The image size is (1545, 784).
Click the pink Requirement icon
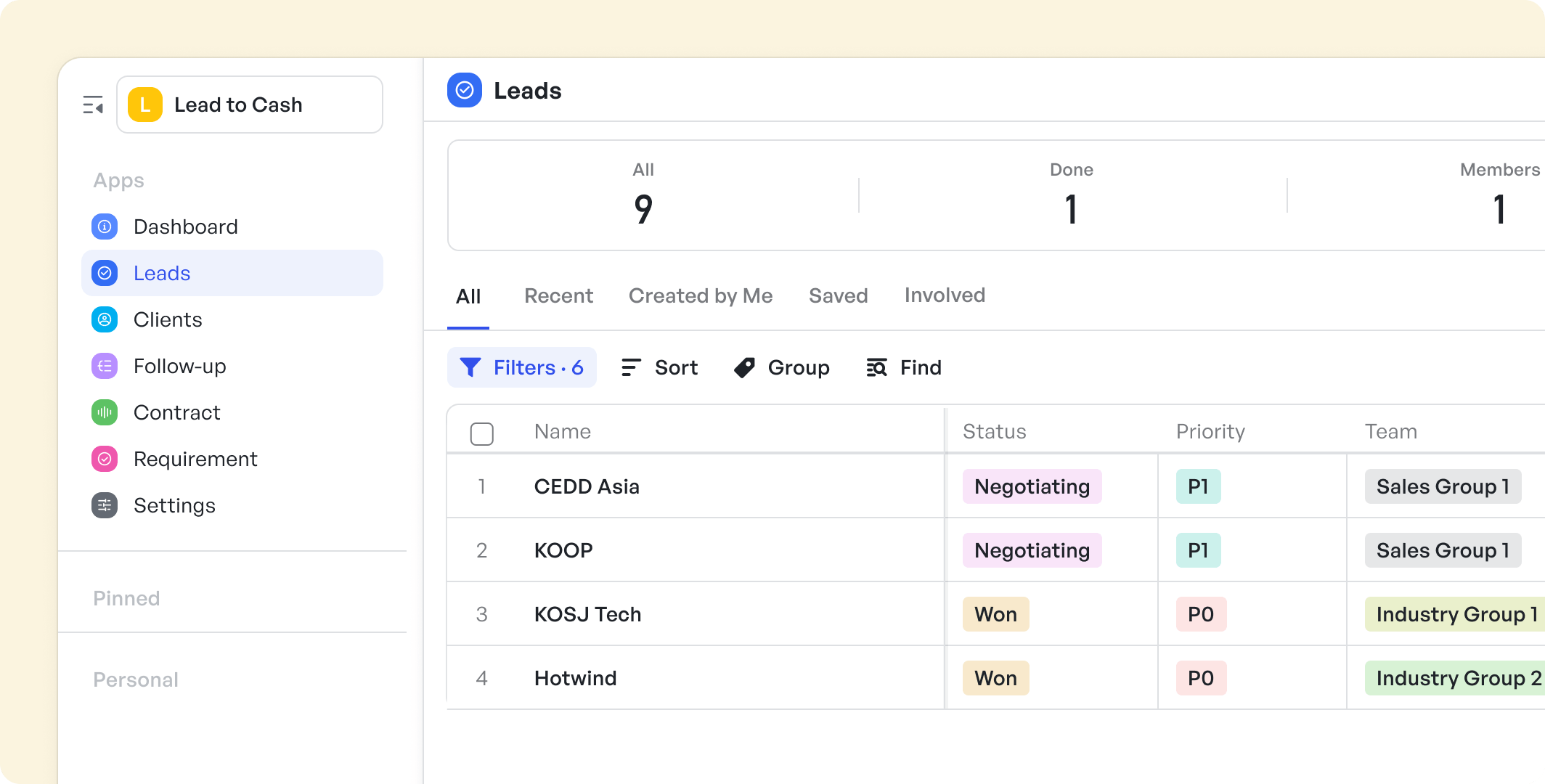point(105,459)
